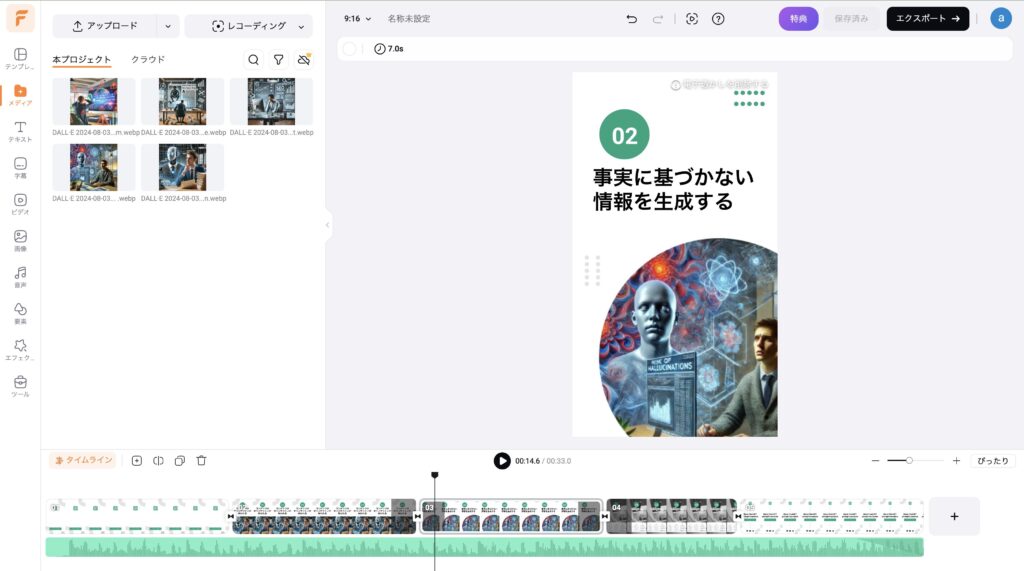The image size is (1024, 571).
Task: Click the round background color circle beside 7.0s
Action: [x=349, y=49]
